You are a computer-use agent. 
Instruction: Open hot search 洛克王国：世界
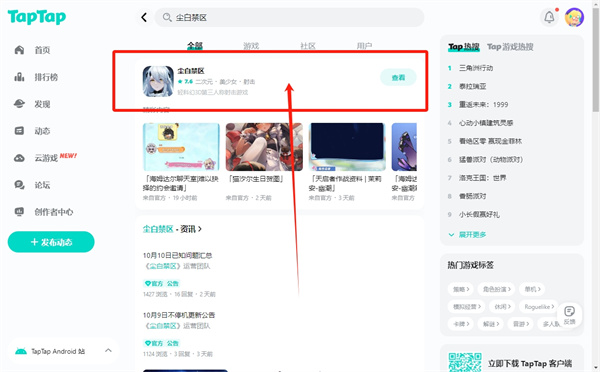click(483, 178)
